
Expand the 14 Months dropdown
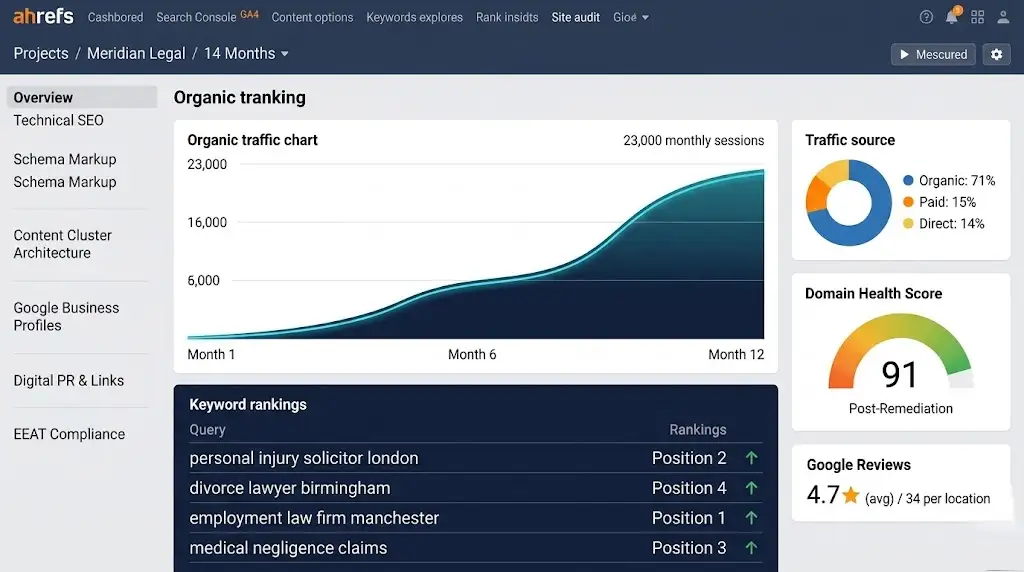pos(246,54)
